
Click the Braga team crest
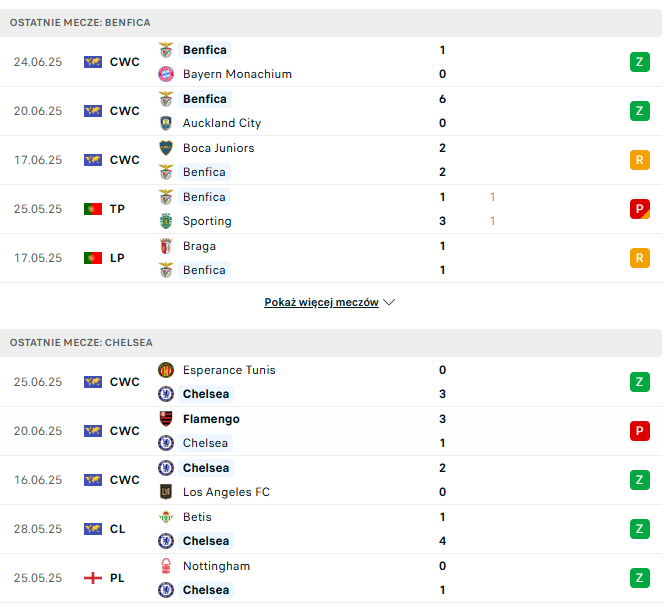coord(166,246)
